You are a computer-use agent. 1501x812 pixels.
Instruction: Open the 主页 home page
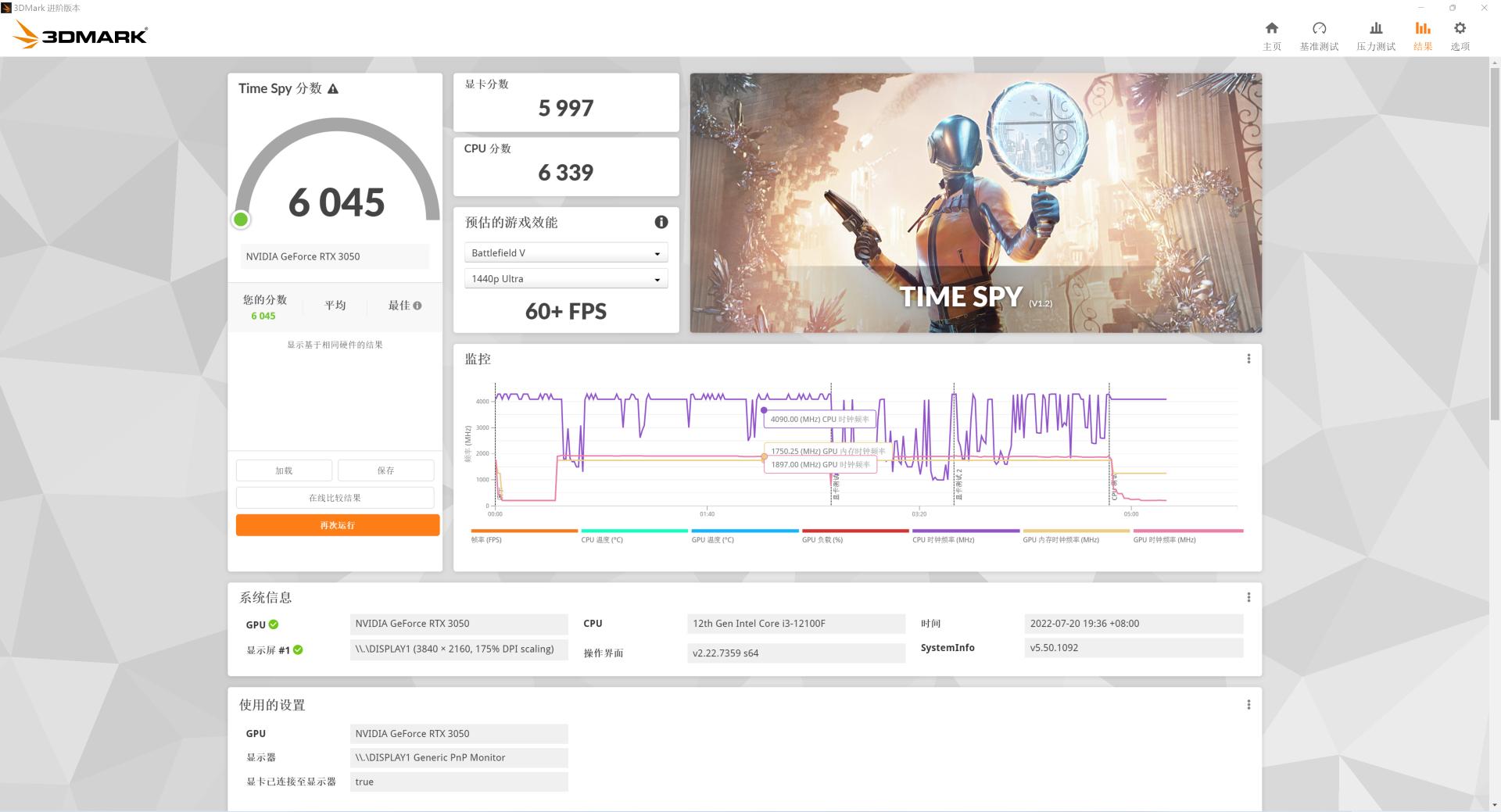[1272, 35]
